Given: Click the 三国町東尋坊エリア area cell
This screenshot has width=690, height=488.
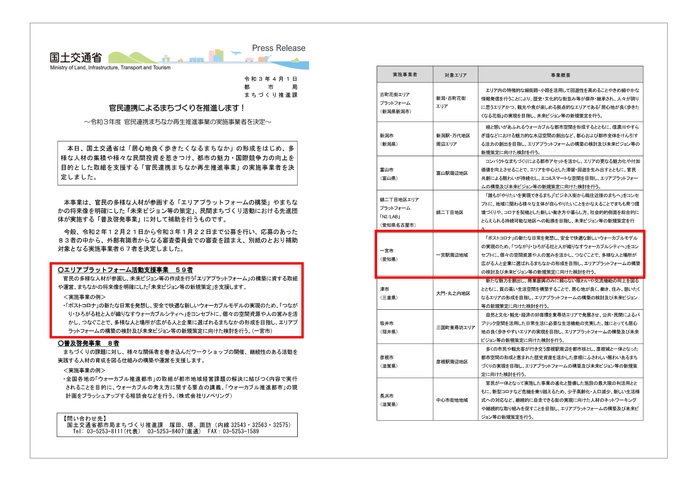Looking at the screenshot, I should 455,327.
